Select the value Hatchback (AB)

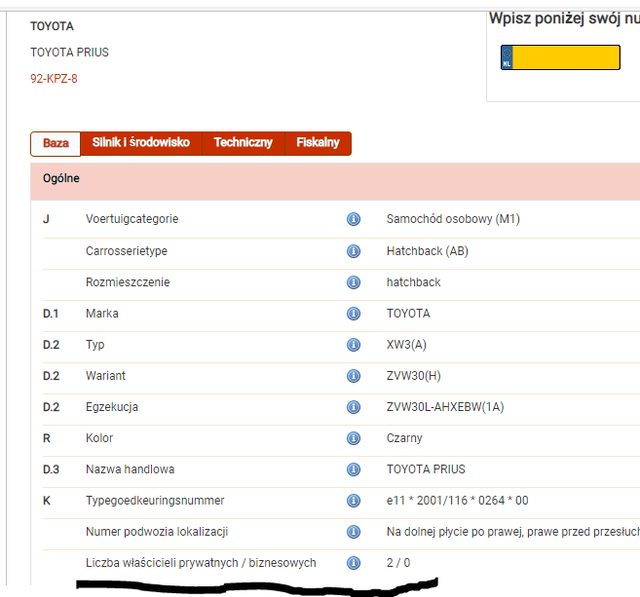click(x=427, y=251)
